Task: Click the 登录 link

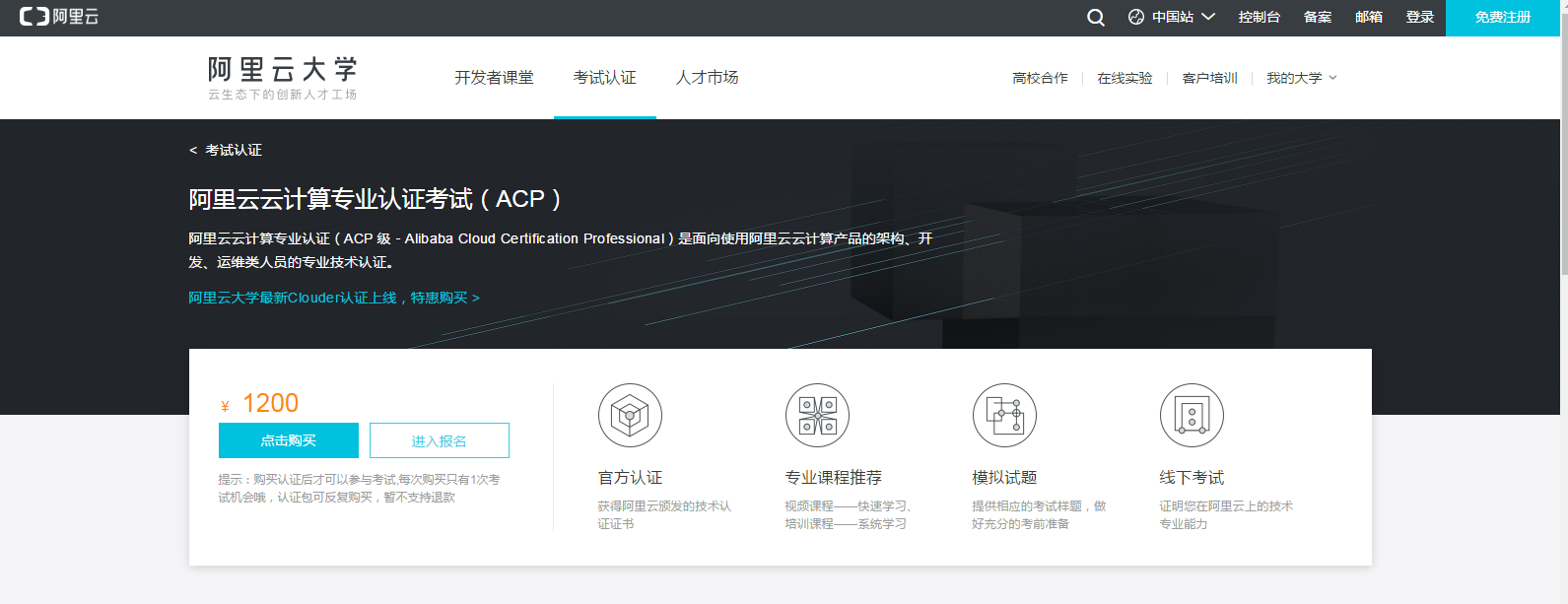Action: (x=1420, y=17)
